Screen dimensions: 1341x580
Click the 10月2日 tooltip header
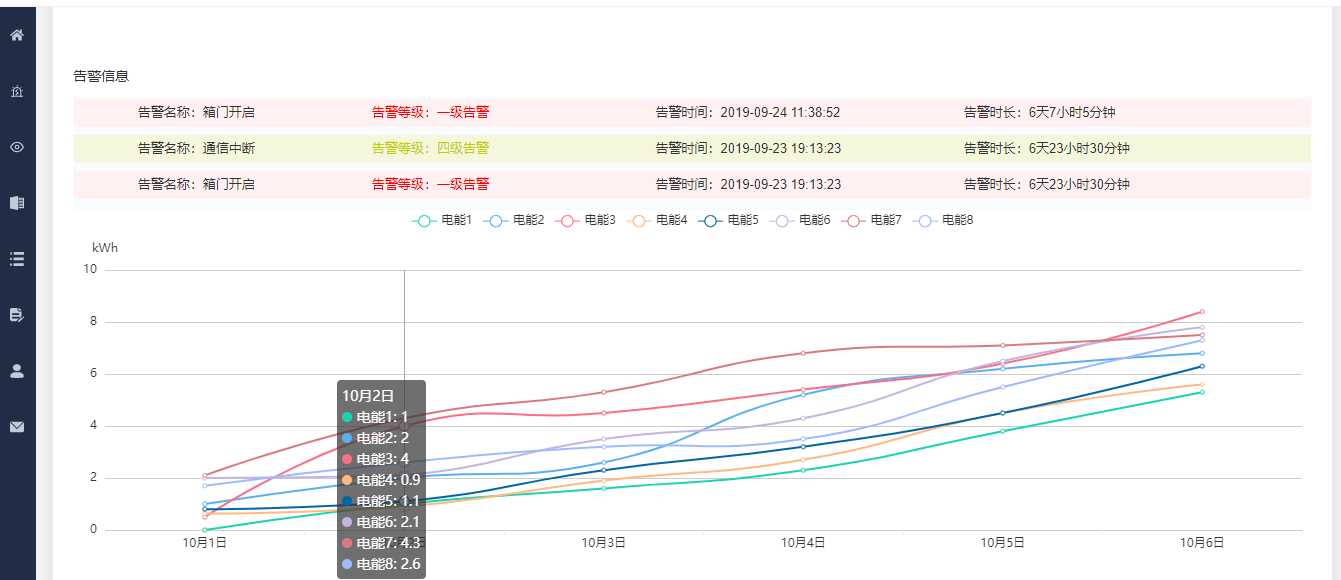pos(368,396)
